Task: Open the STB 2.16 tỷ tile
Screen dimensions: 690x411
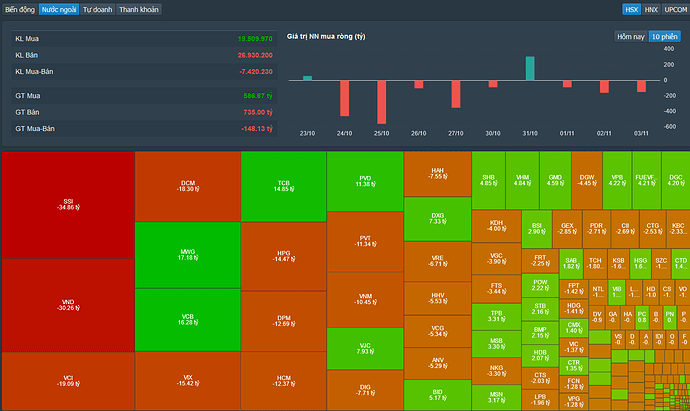Action: pos(540,308)
